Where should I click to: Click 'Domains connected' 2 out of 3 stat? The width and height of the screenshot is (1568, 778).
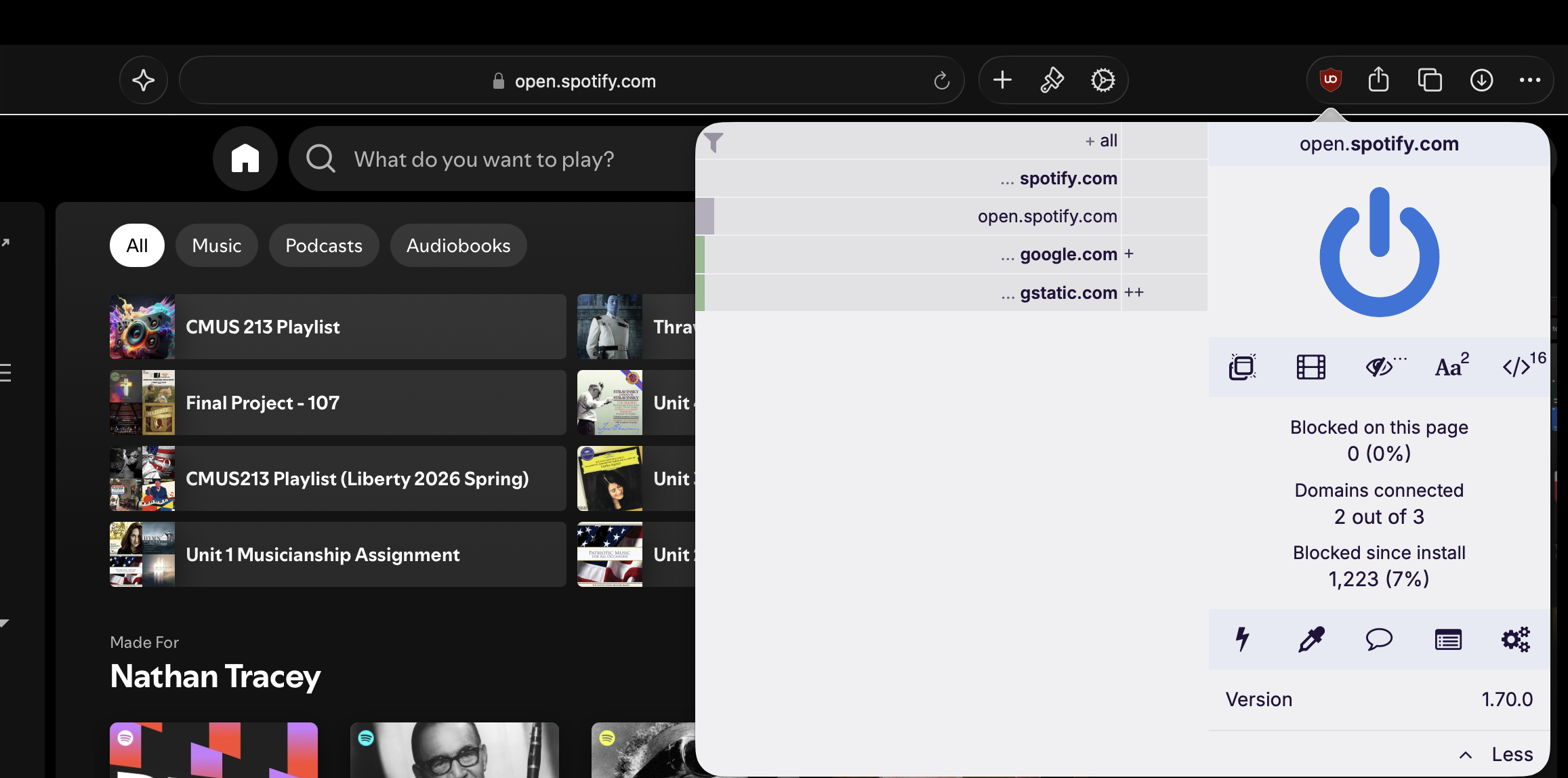(x=1379, y=504)
